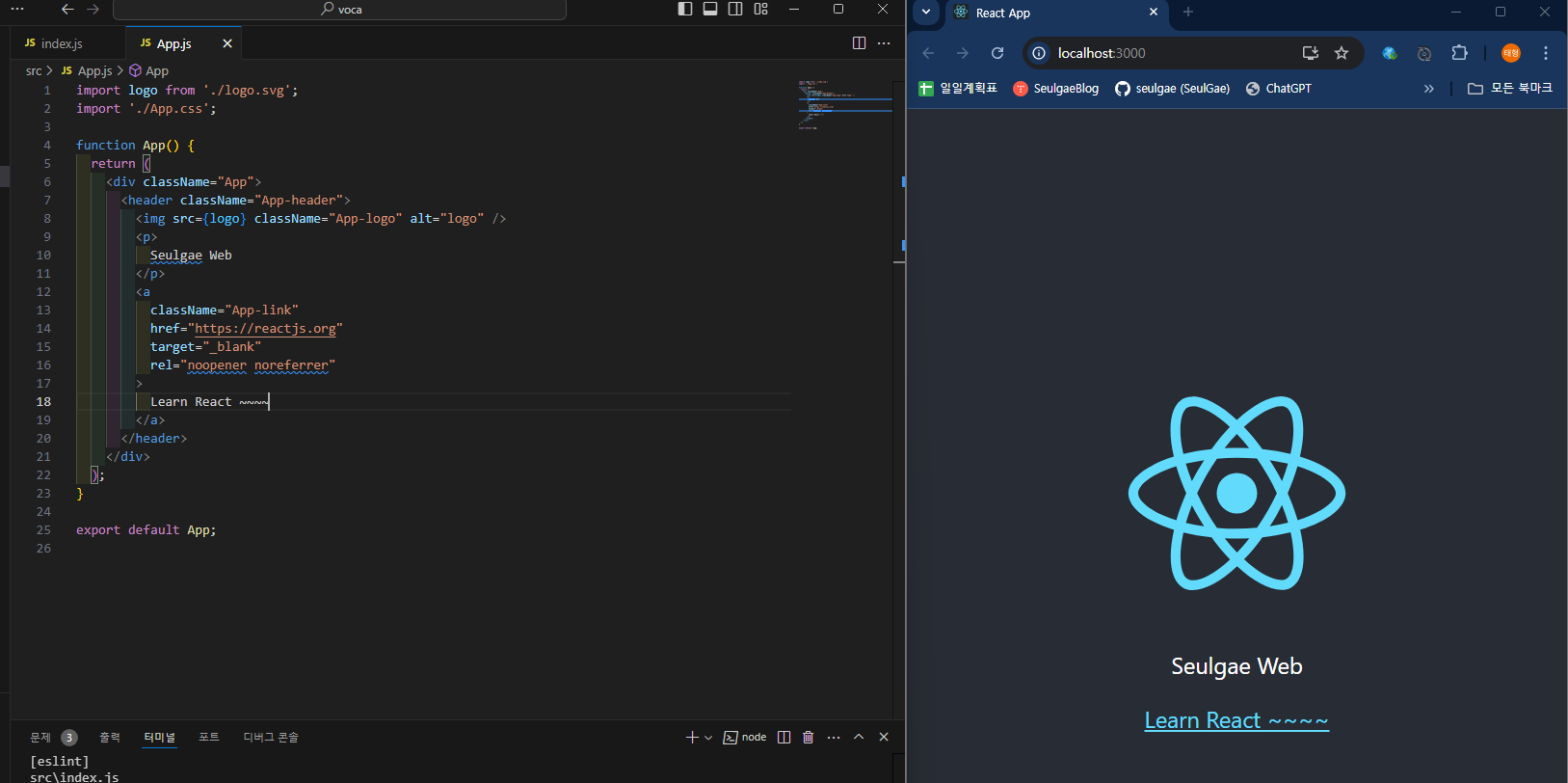Click the text 'Seulgae Web' in the code editor

tap(191, 256)
